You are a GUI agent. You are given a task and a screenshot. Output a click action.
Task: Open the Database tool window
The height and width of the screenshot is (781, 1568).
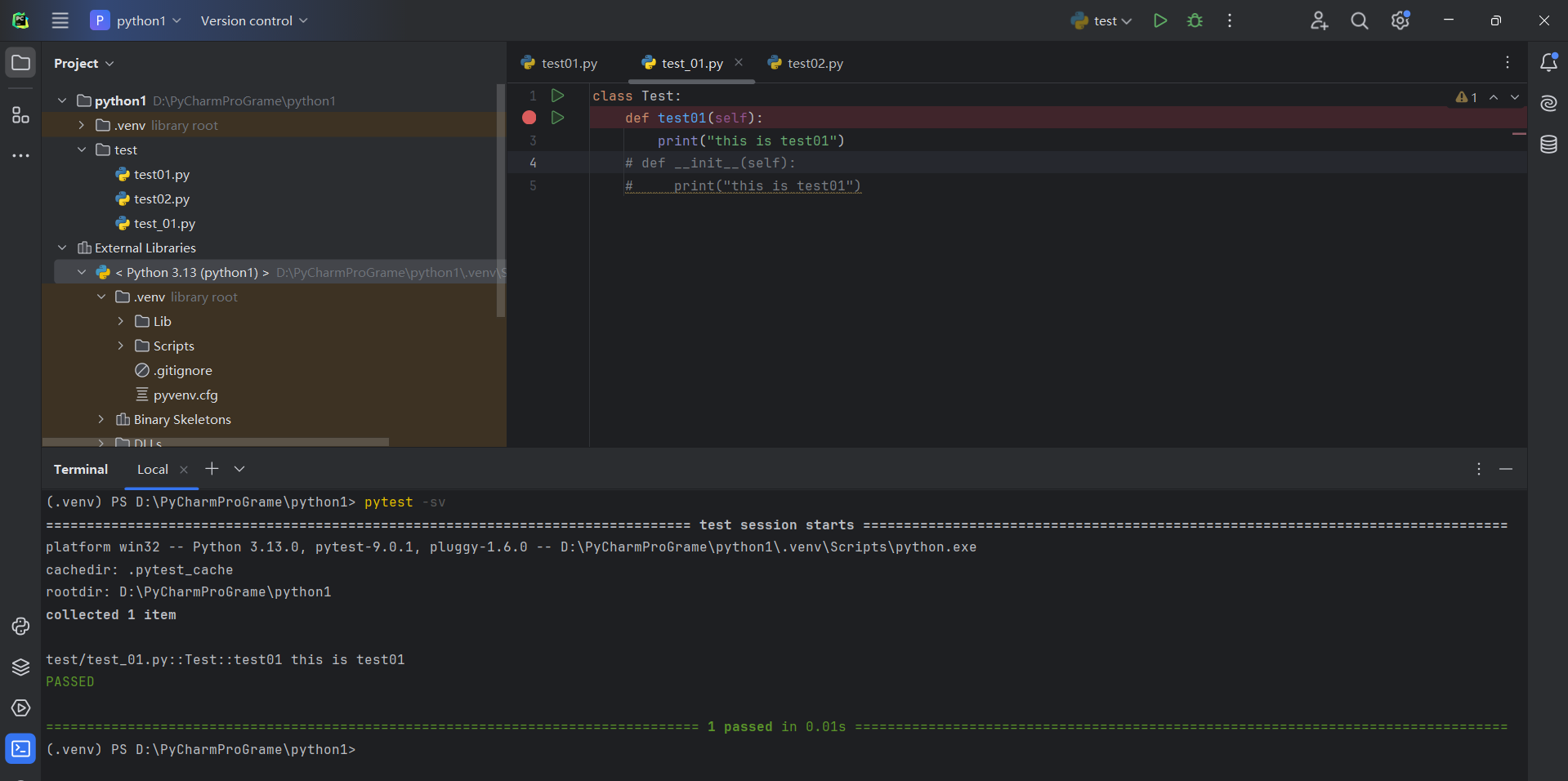coord(1548,145)
